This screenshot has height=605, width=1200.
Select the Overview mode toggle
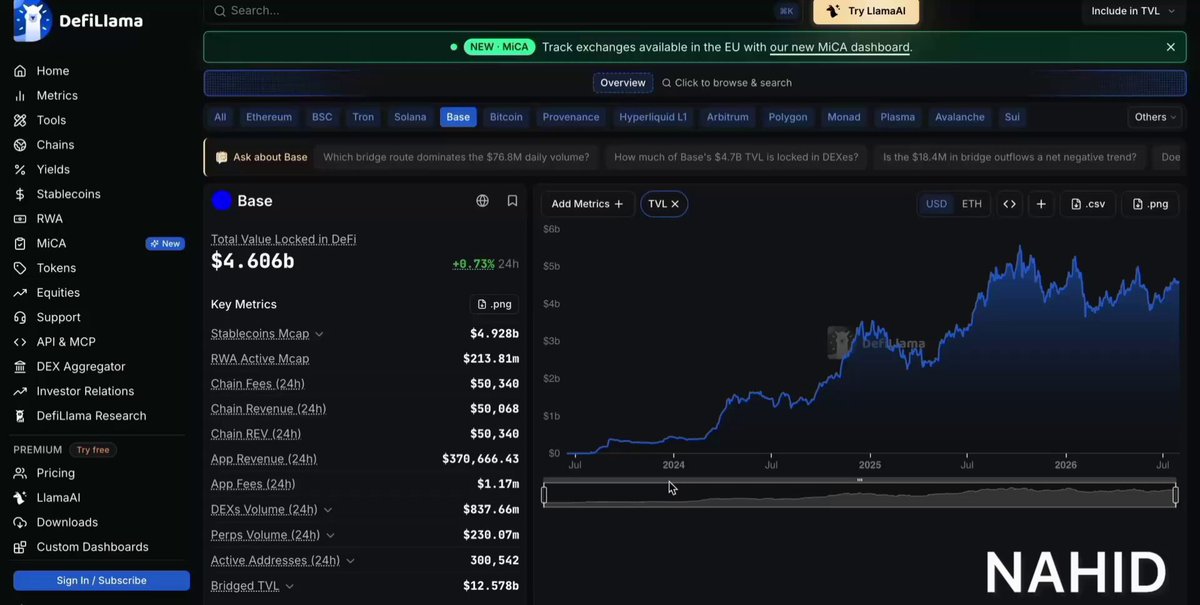pos(623,83)
